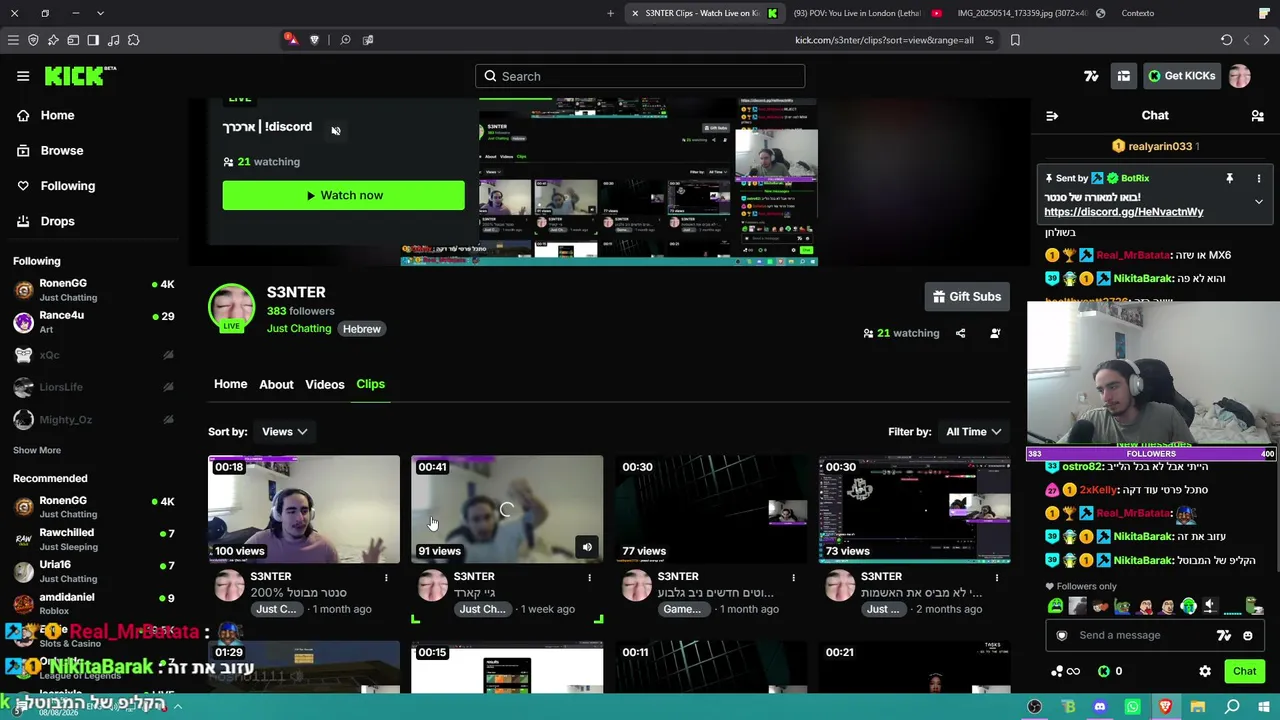This screenshot has width=1280, height=720.
Task: Click the Get KICKs button
Action: coord(1181,76)
